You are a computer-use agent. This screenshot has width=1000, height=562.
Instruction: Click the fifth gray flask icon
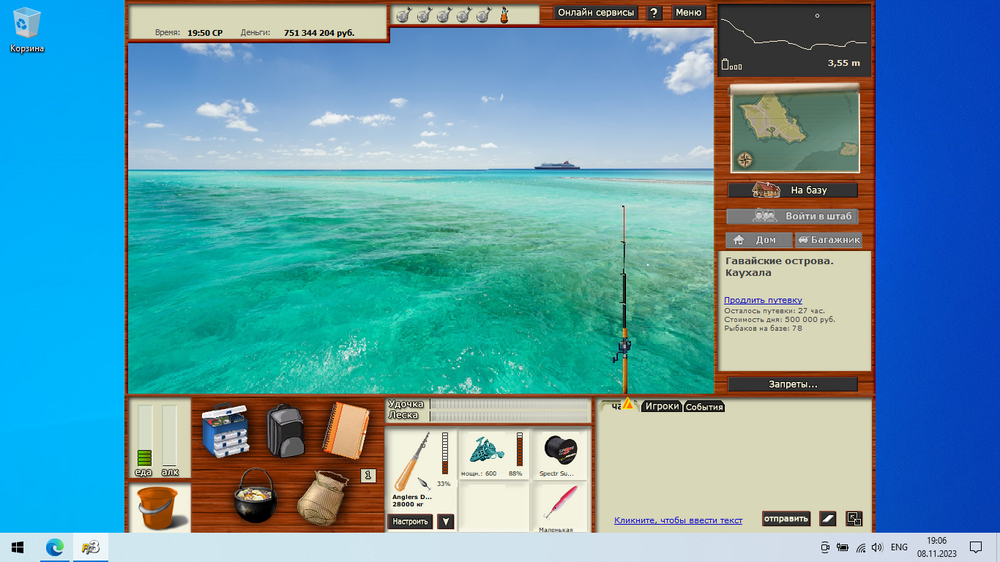484,15
